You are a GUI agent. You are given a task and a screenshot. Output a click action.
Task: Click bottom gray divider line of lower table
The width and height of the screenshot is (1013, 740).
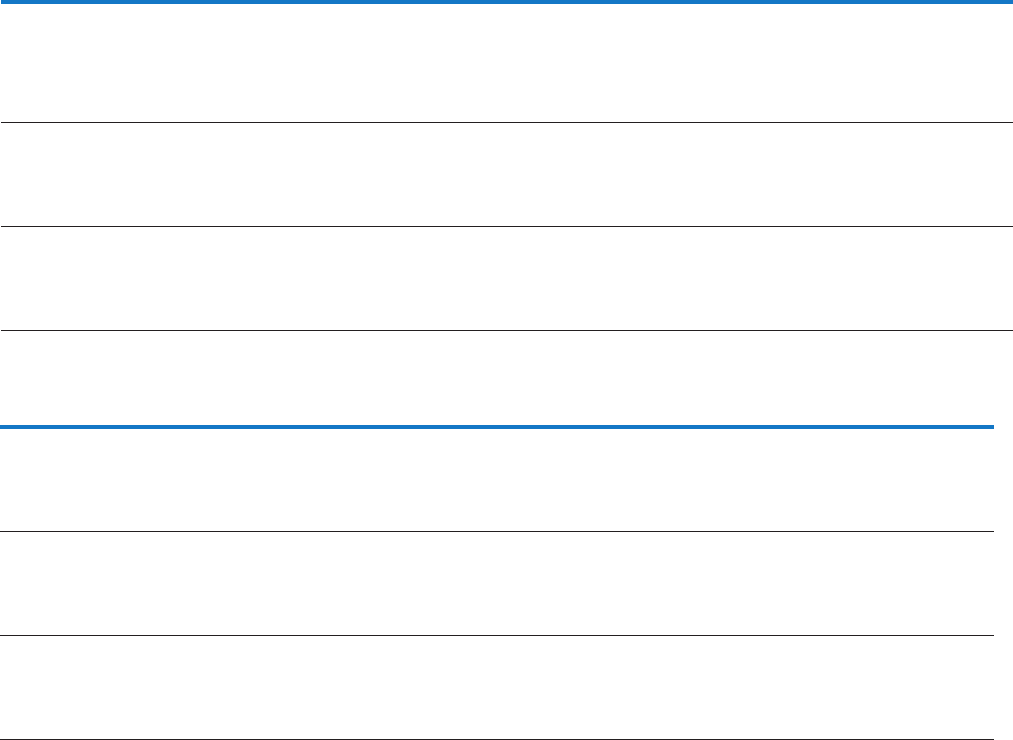click(x=497, y=739)
